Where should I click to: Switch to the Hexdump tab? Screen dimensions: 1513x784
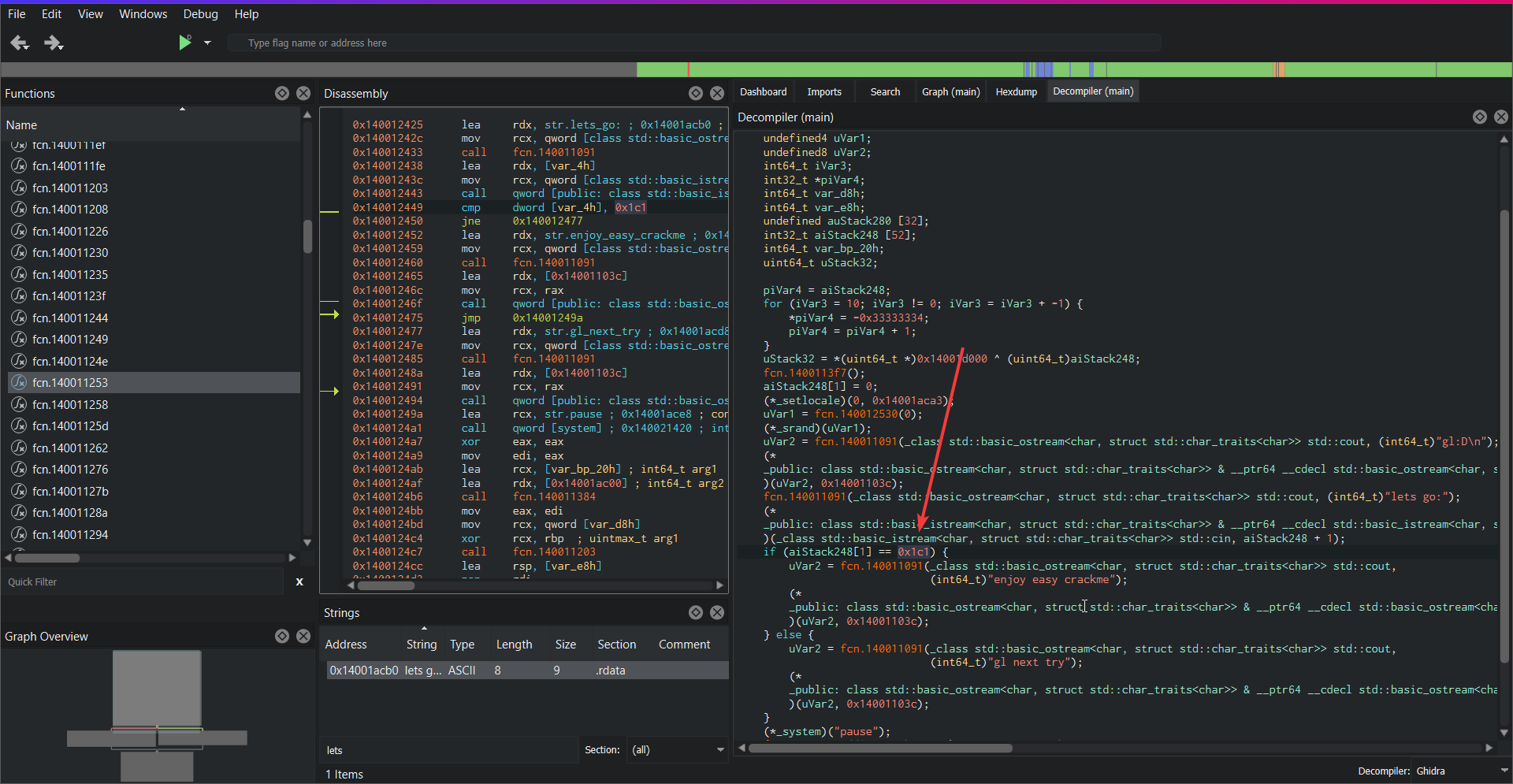point(1017,92)
